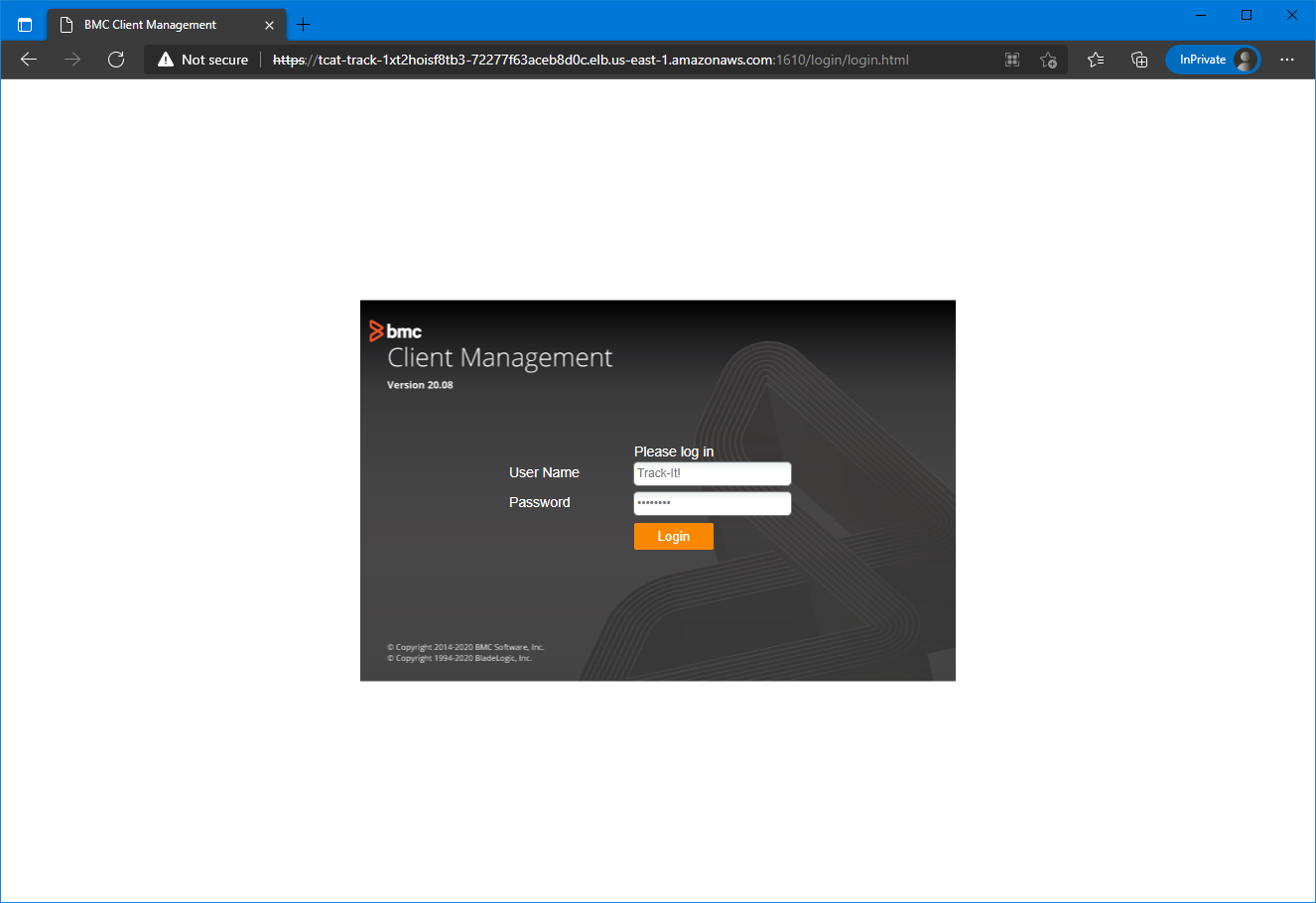Select the BMC Client Management tab
The width and height of the screenshot is (1316, 903).
[167, 25]
